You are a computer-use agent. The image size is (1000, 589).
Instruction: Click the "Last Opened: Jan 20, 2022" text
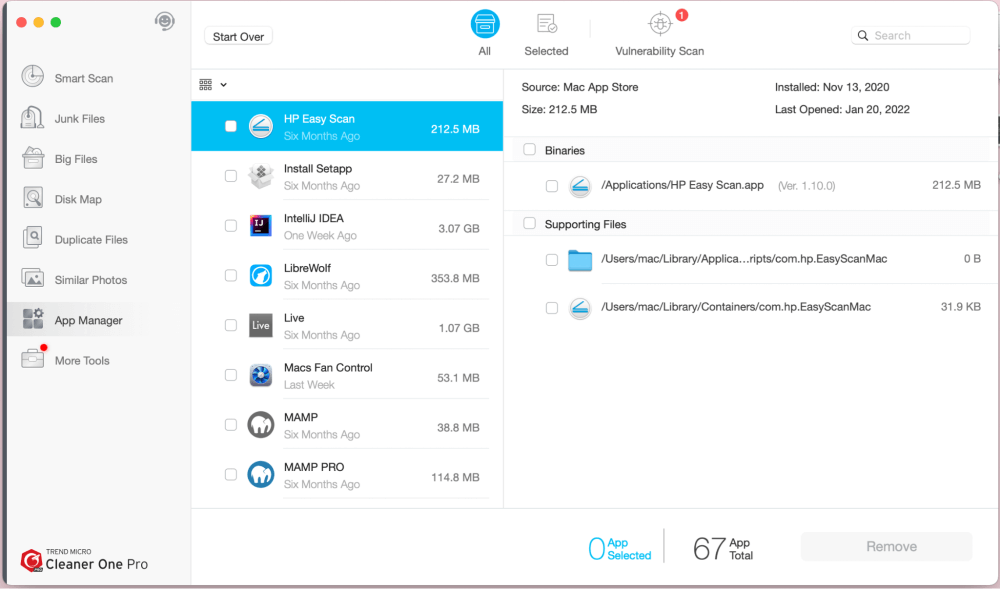tap(842, 110)
